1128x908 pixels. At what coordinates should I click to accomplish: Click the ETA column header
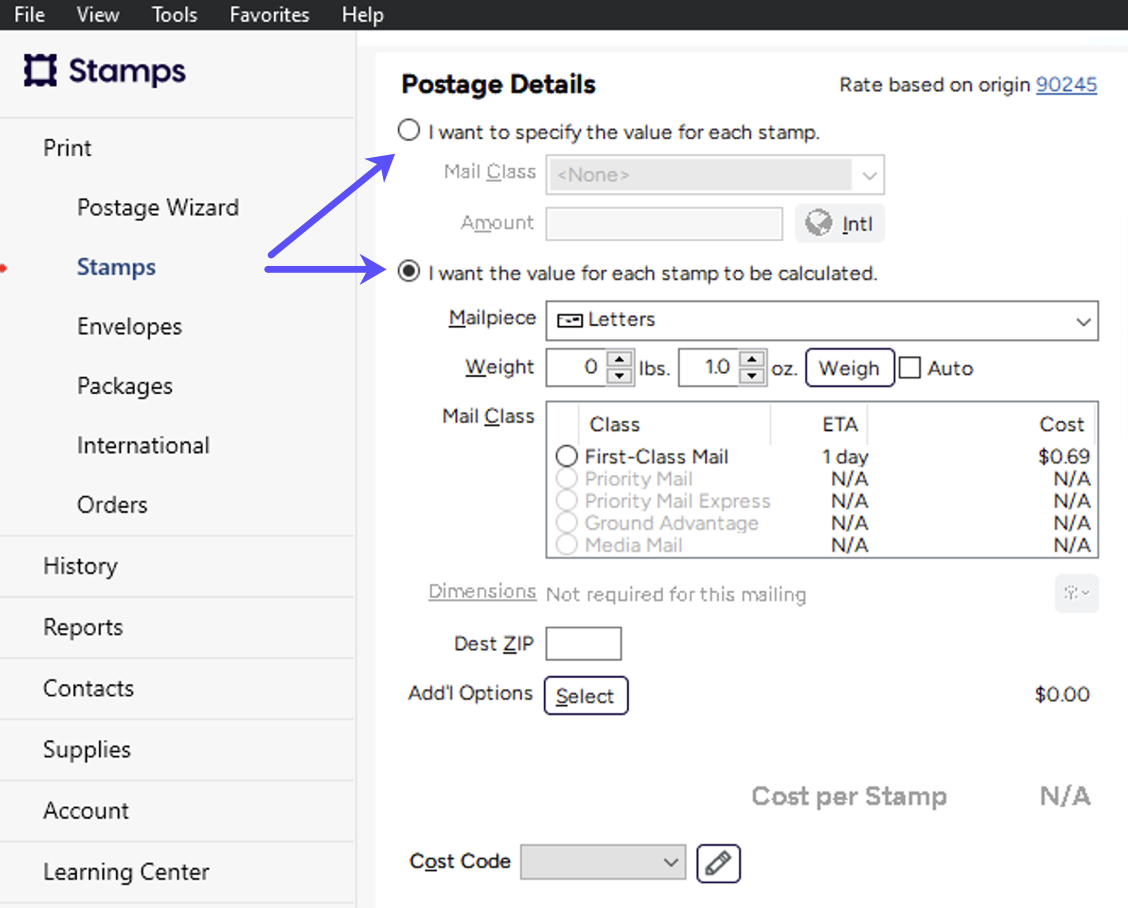tap(840, 425)
